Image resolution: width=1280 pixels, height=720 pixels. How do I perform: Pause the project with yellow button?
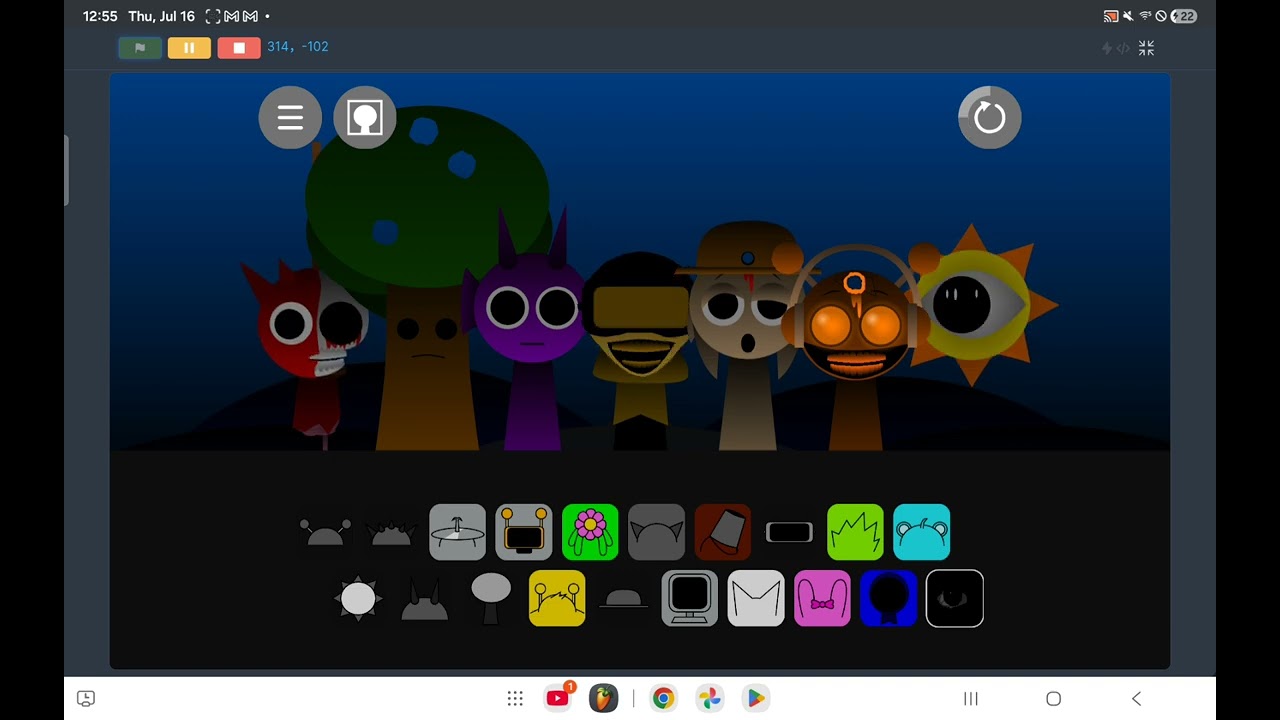(189, 48)
